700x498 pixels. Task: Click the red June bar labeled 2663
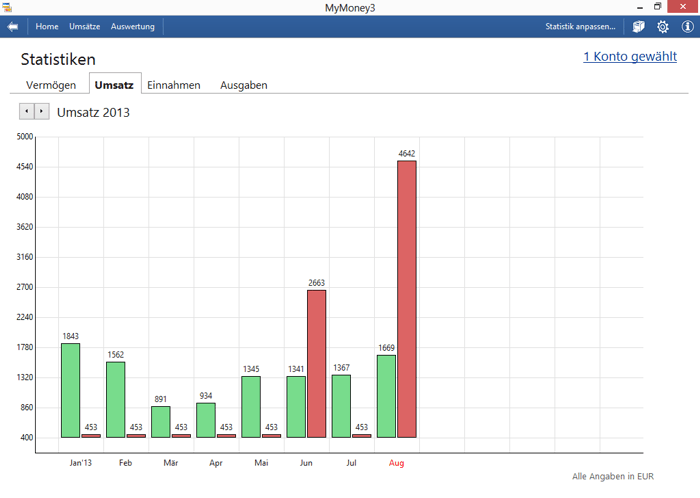coord(316,365)
